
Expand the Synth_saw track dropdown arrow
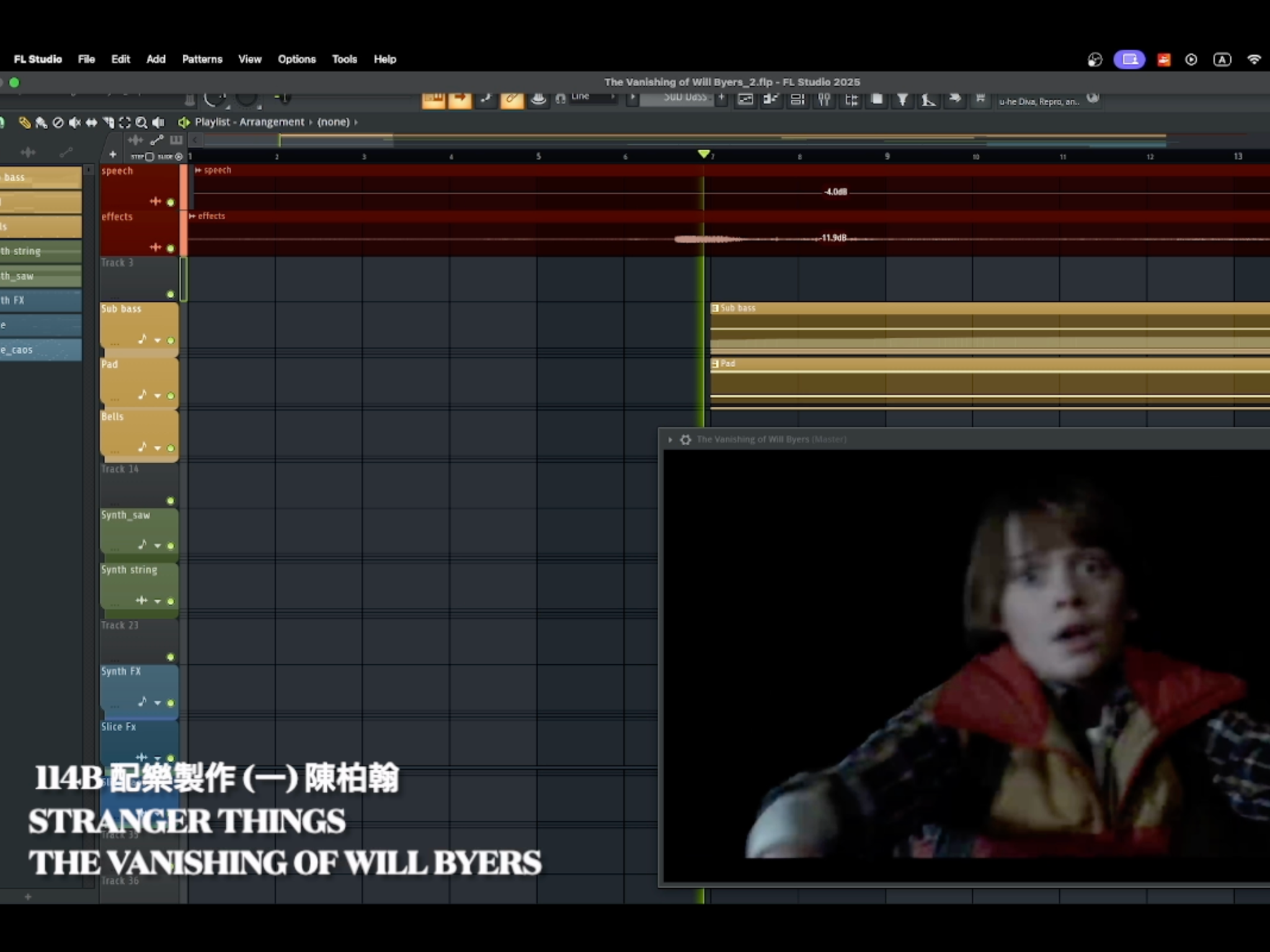coord(158,546)
